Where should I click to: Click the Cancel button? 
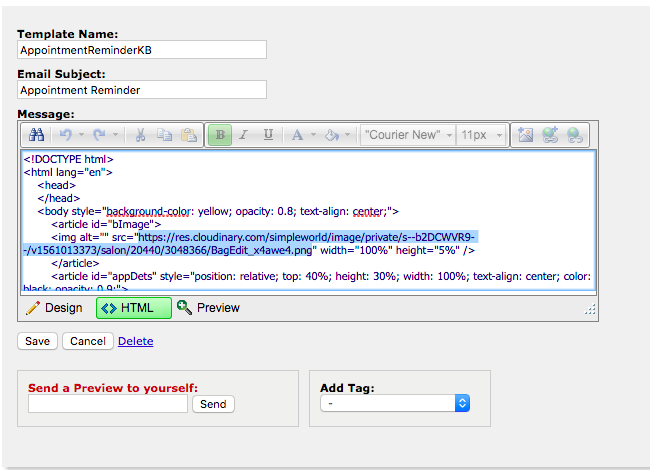pyautogui.click(x=87, y=341)
